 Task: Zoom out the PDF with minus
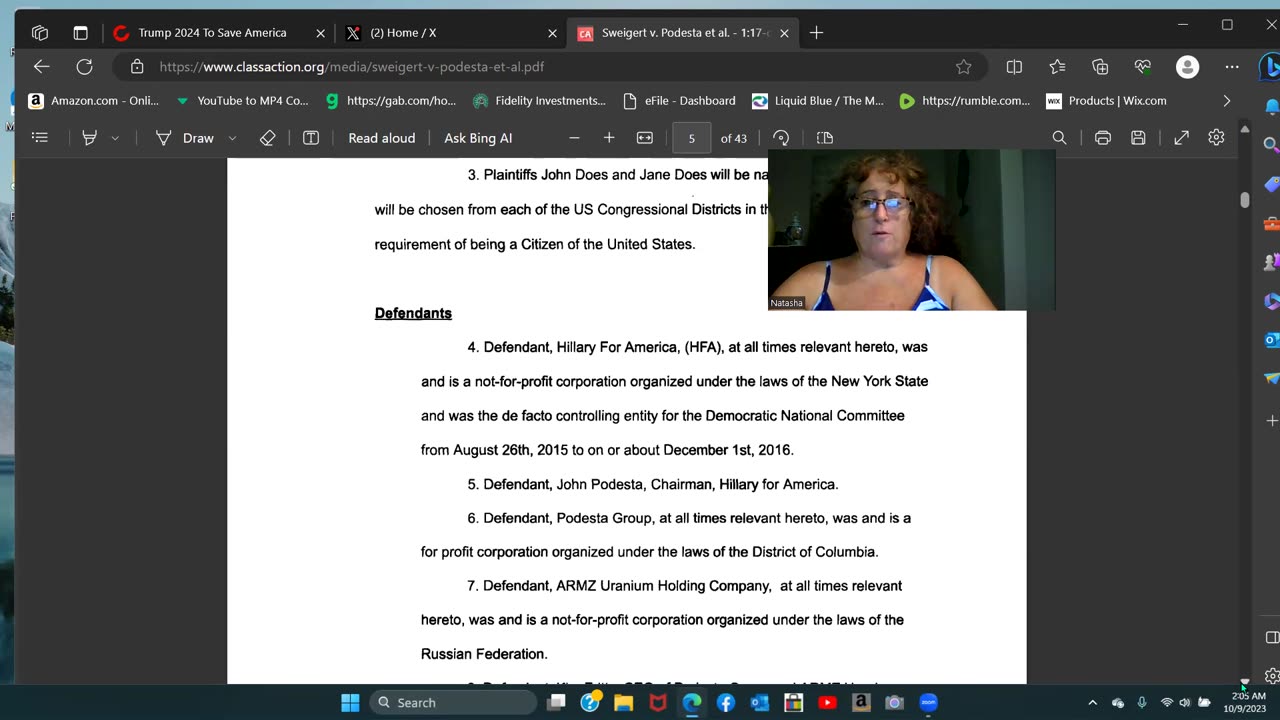pos(574,138)
